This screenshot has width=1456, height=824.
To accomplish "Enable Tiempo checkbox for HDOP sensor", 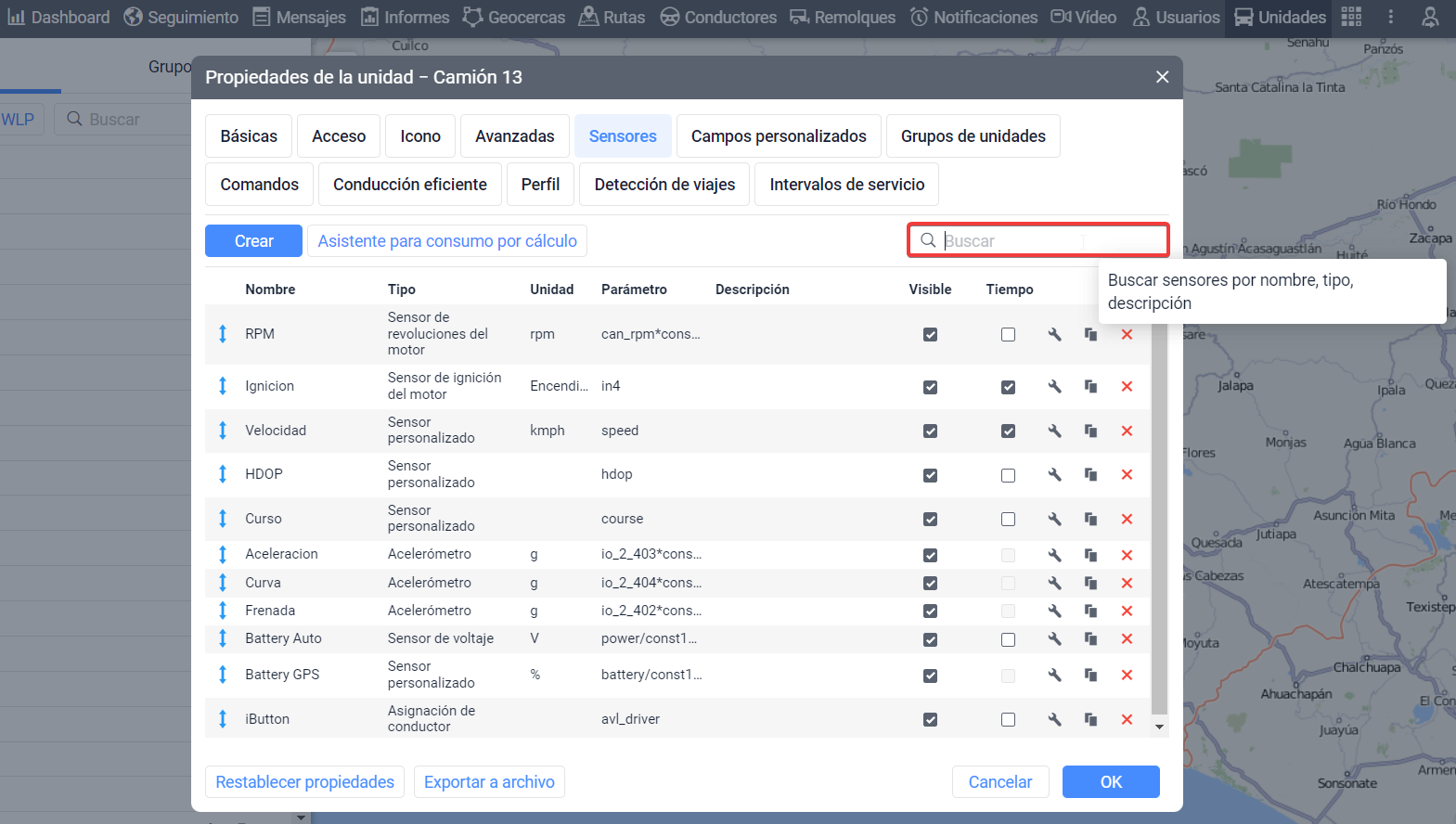I will (x=1008, y=475).
